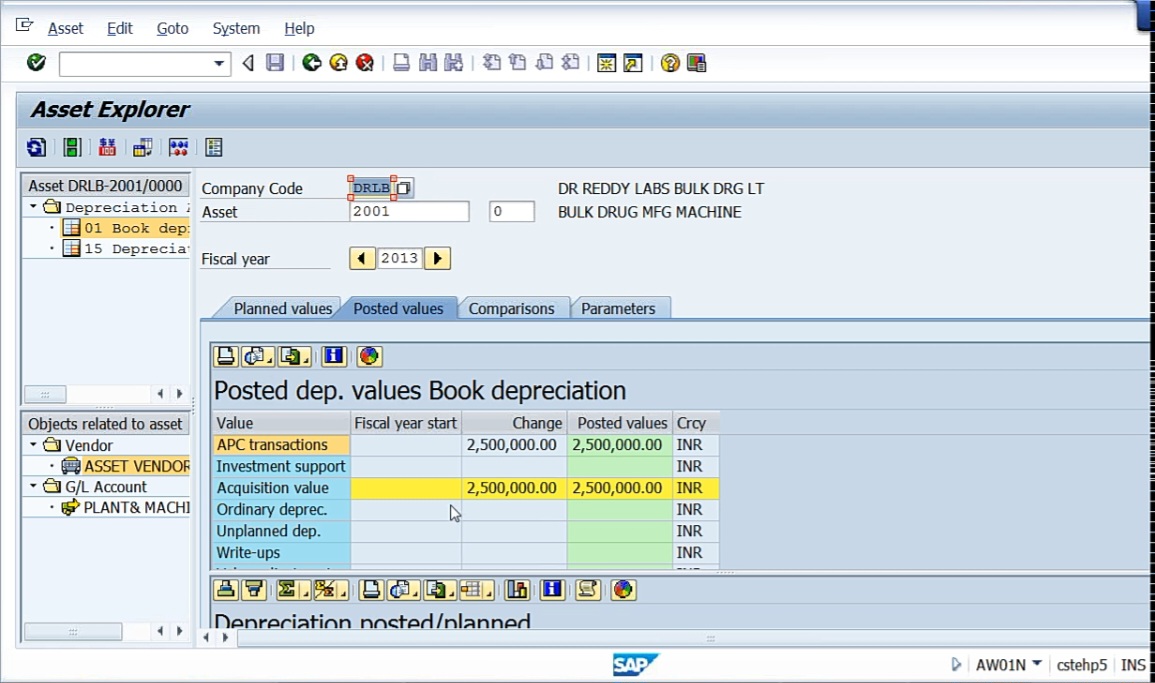Viewport: 1155px width, 683px height.
Task: Click the Depreciation Calculation icon
Action: (142, 147)
